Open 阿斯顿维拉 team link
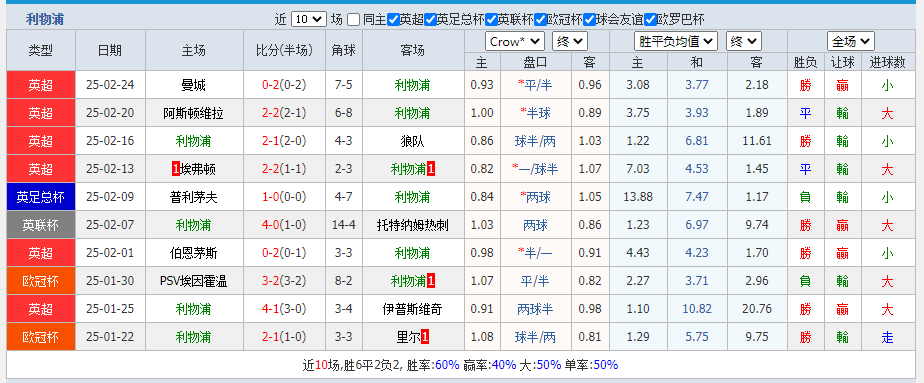Screen dimensions: 924x383 (x=193, y=113)
